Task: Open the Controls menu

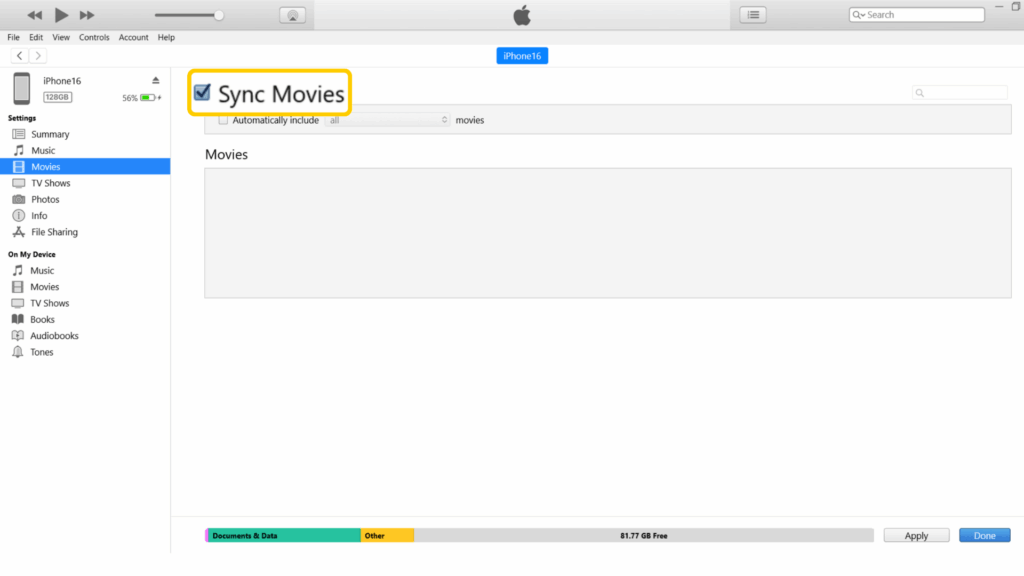Action: tap(94, 37)
